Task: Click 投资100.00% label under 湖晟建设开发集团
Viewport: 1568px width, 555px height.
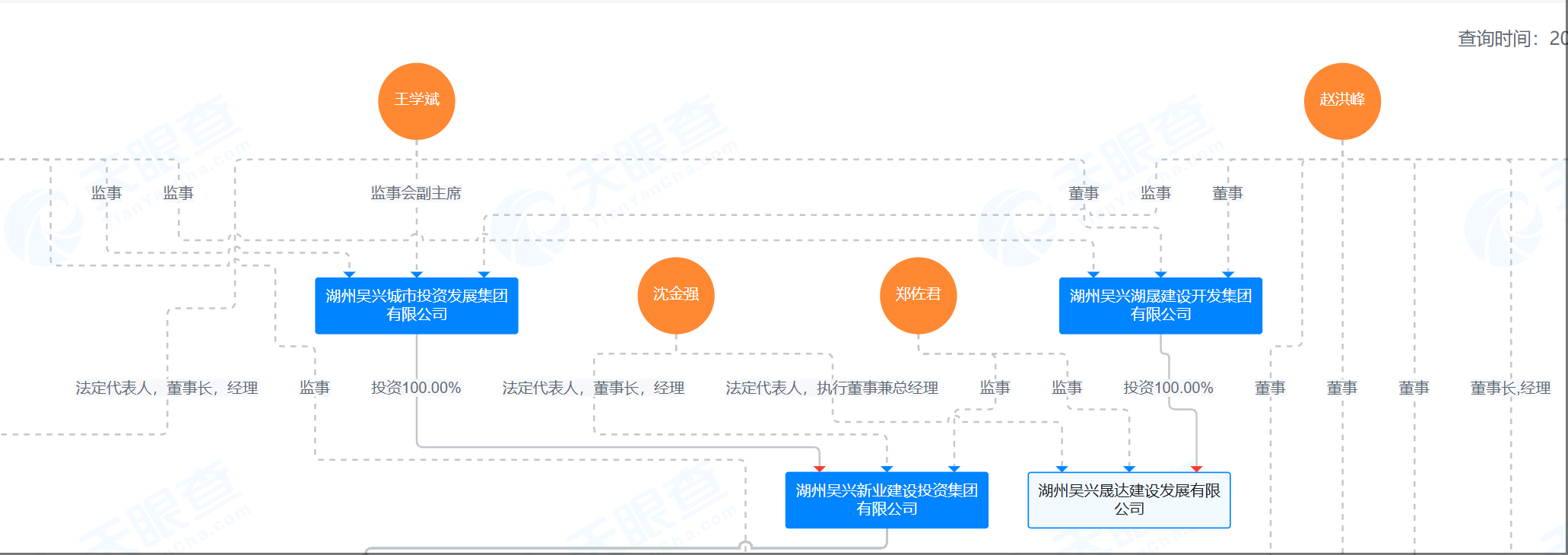Action: pyautogui.click(x=1168, y=388)
